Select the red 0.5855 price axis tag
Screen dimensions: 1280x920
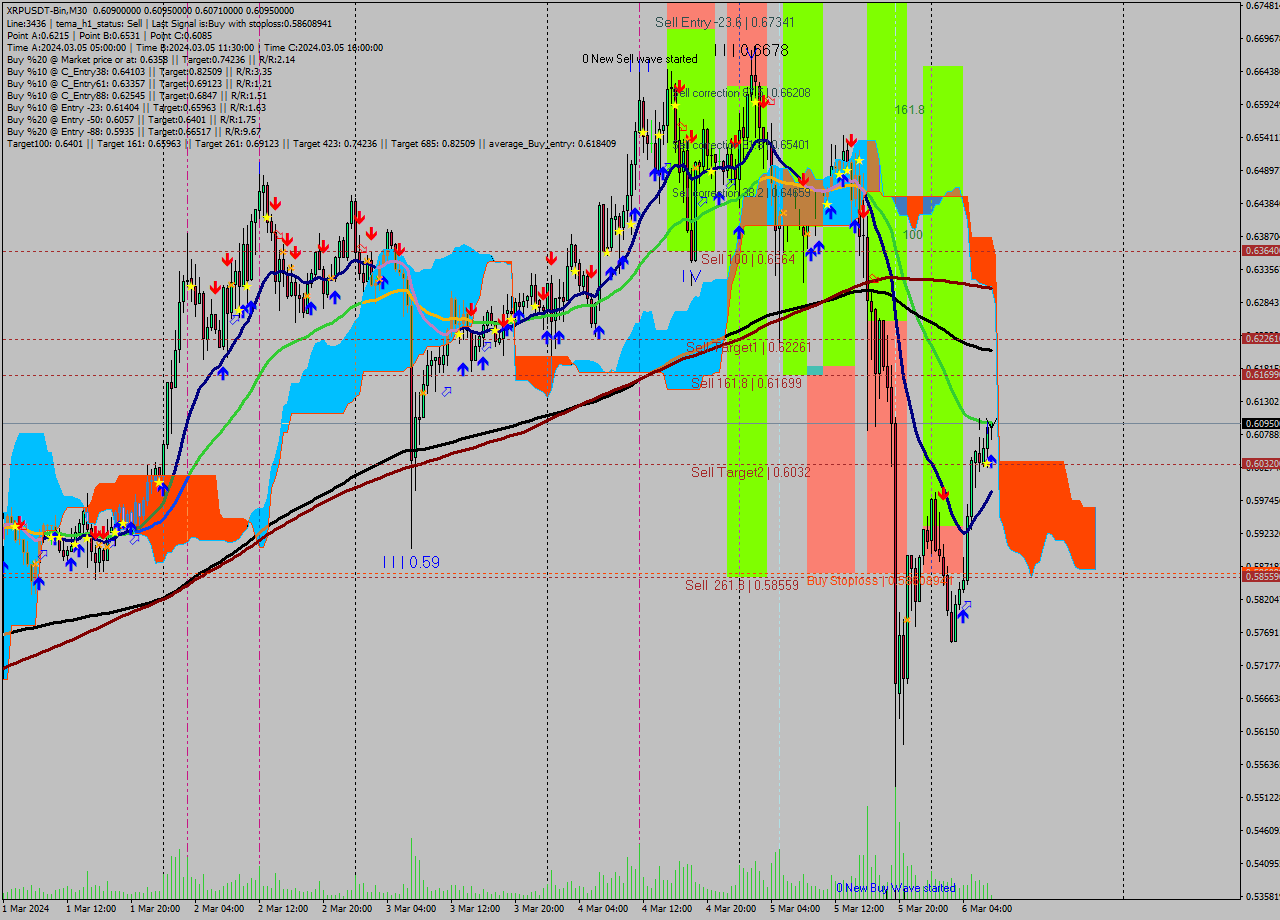tap(1260, 575)
